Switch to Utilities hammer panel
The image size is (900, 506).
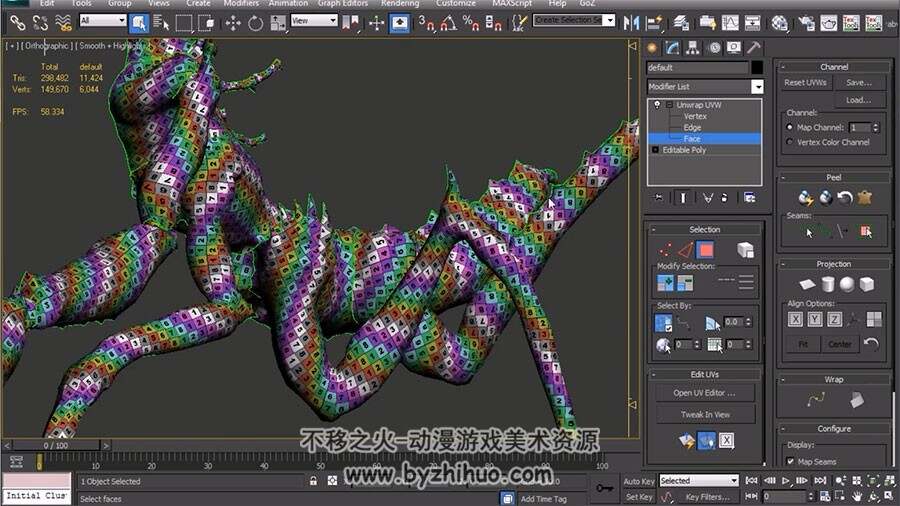tap(754, 48)
